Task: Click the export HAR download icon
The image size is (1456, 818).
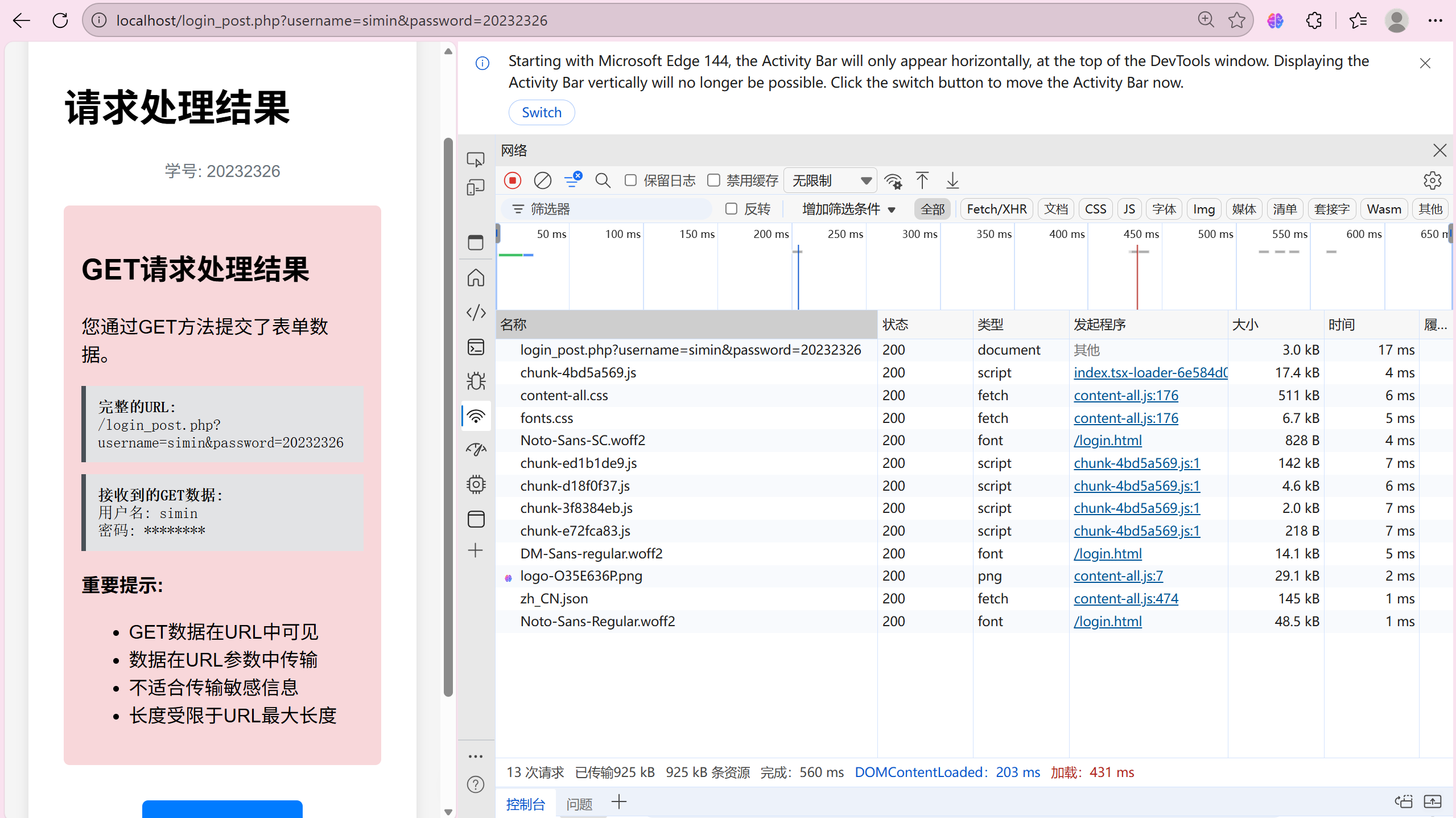Action: 952,181
